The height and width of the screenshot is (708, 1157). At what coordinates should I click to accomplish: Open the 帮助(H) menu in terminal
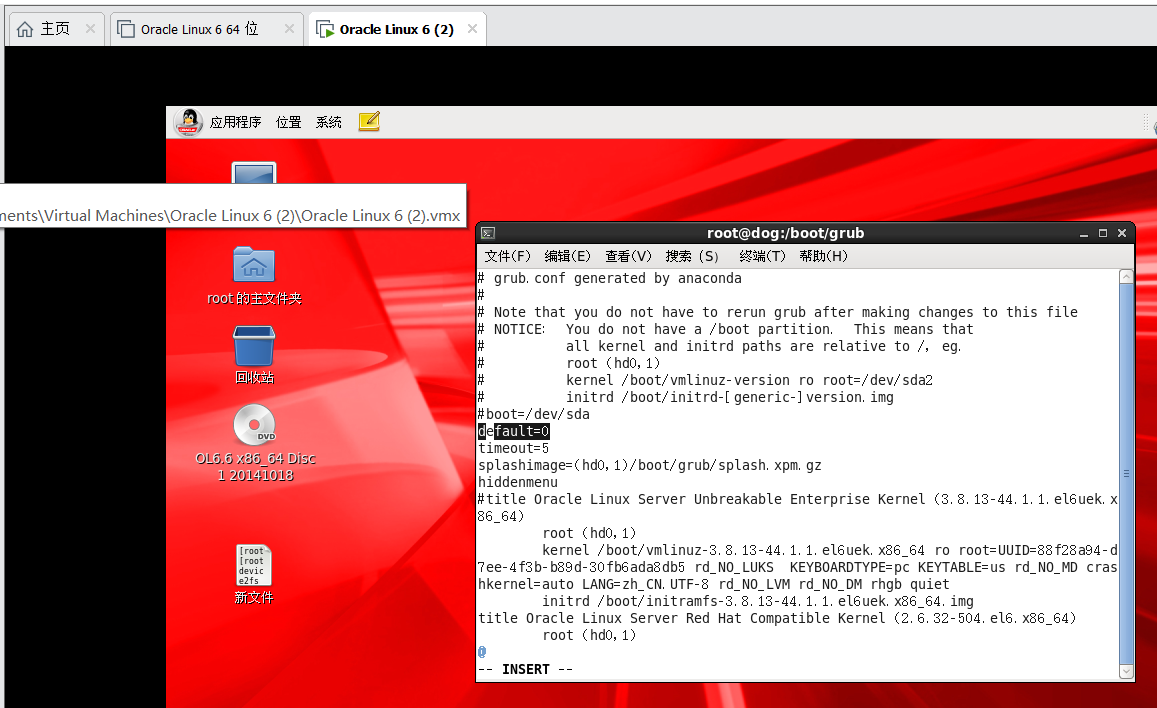click(x=823, y=256)
